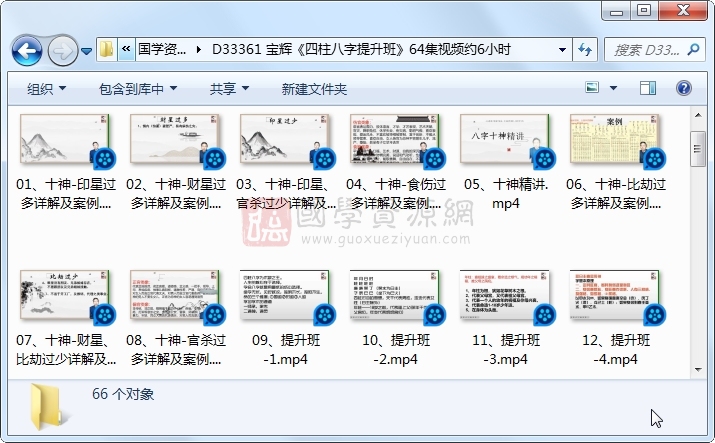The width and height of the screenshot is (715, 443).
Task: Select the 国学资... breadcrumb
Action: pyautogui.click(x=162, y=49)
